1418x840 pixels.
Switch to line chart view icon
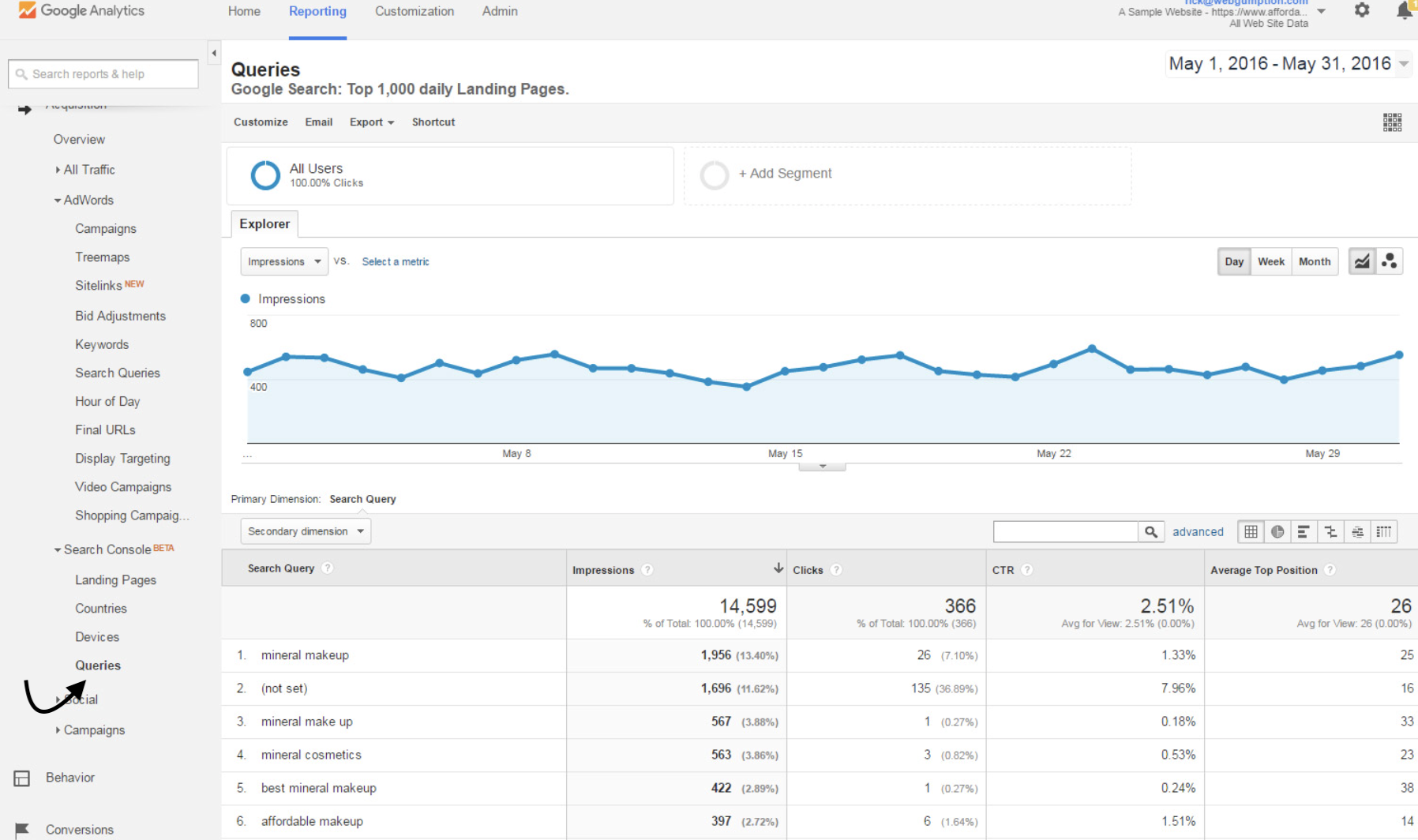point(1362,261)
